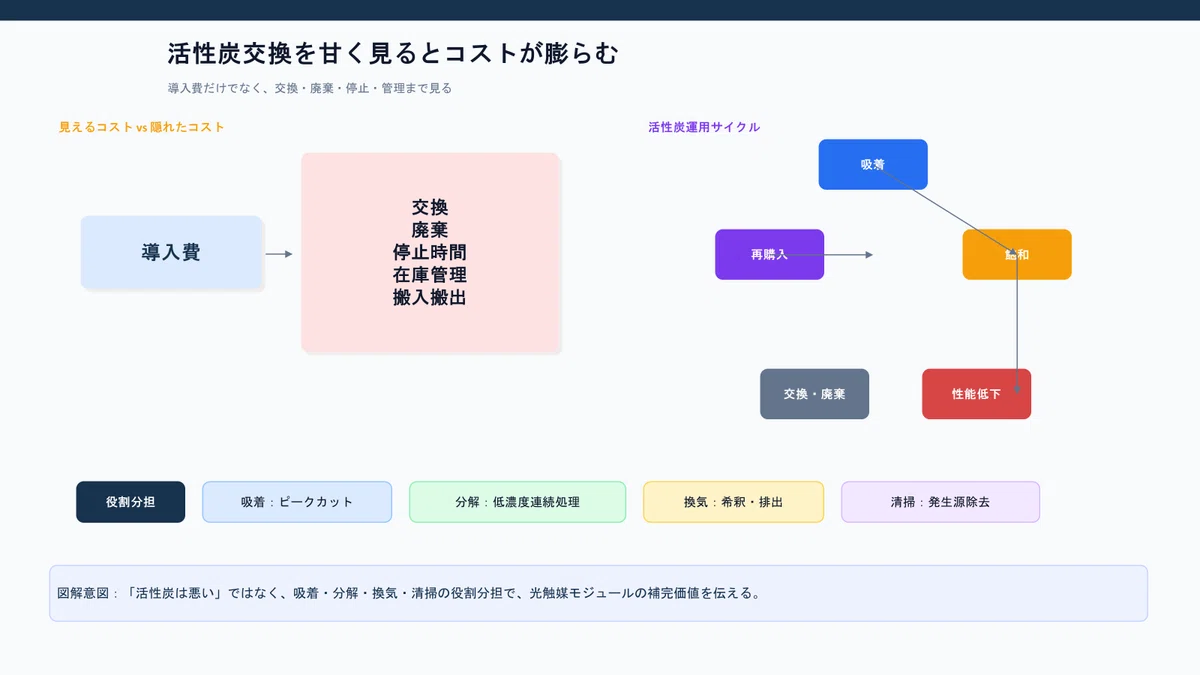The width and height of the screenshot is (1200, 675).
Task: Click the 搬入搬出 line in pink box
Action: (x=430, y=297)
